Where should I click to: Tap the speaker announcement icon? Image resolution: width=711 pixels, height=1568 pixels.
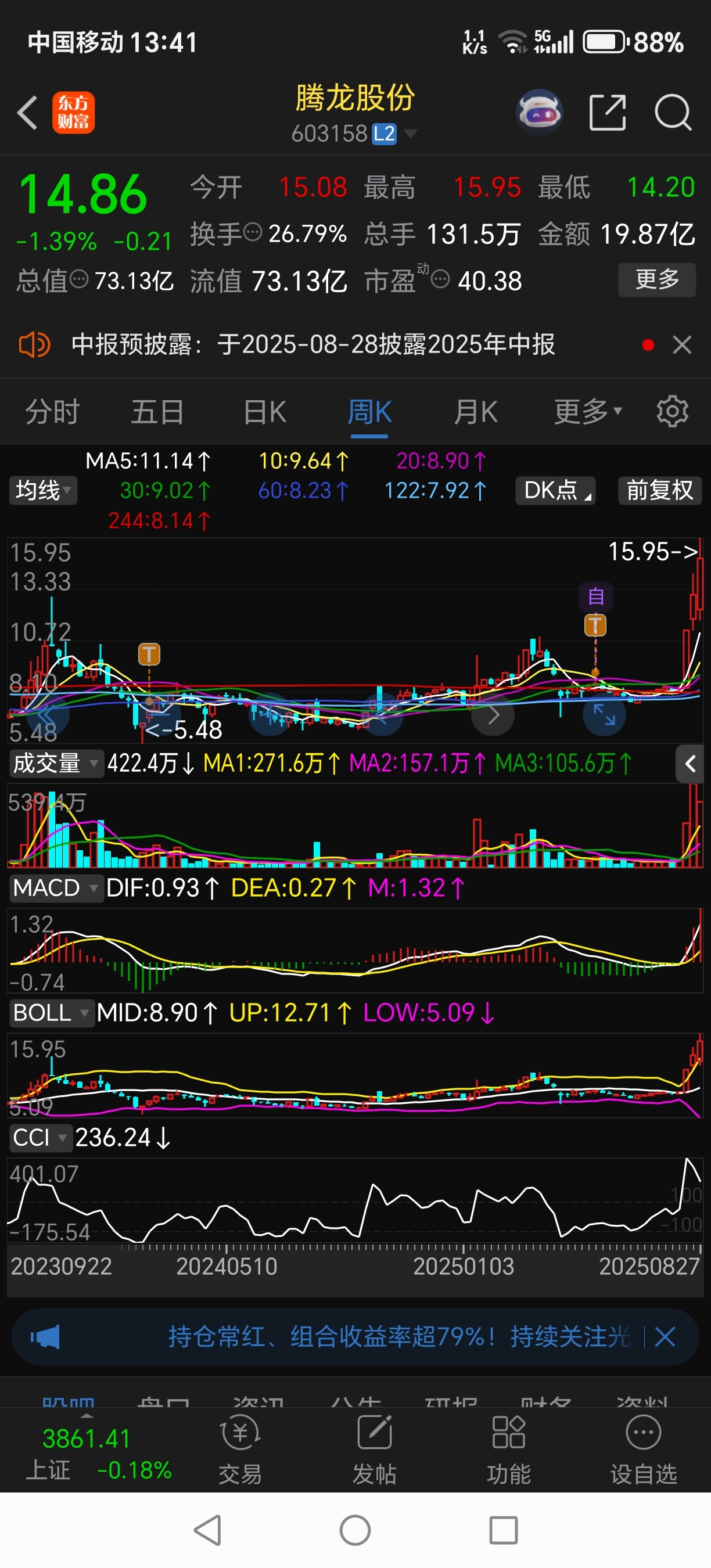[35, 345]
